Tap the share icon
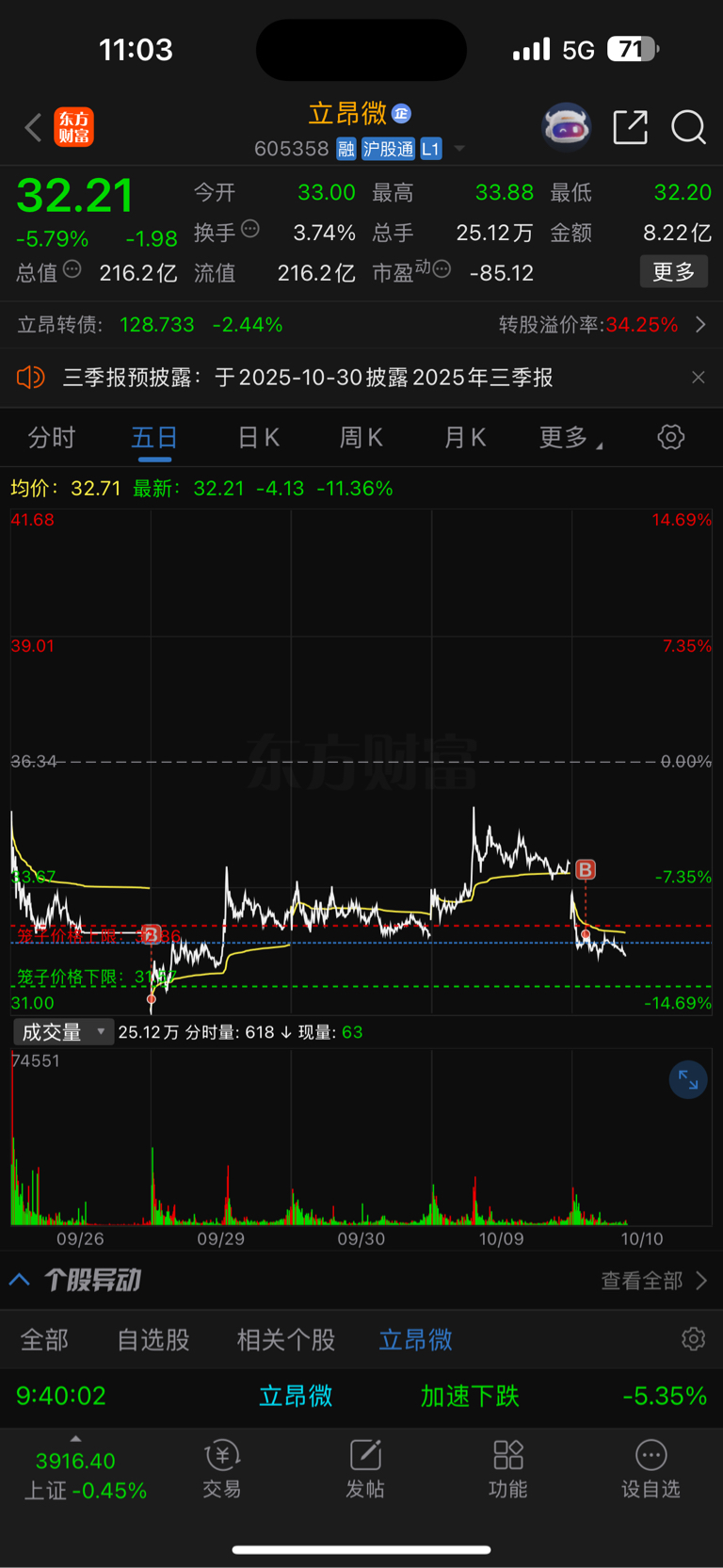The width and height of the screenshot is (723, 1568). (630, 127)
